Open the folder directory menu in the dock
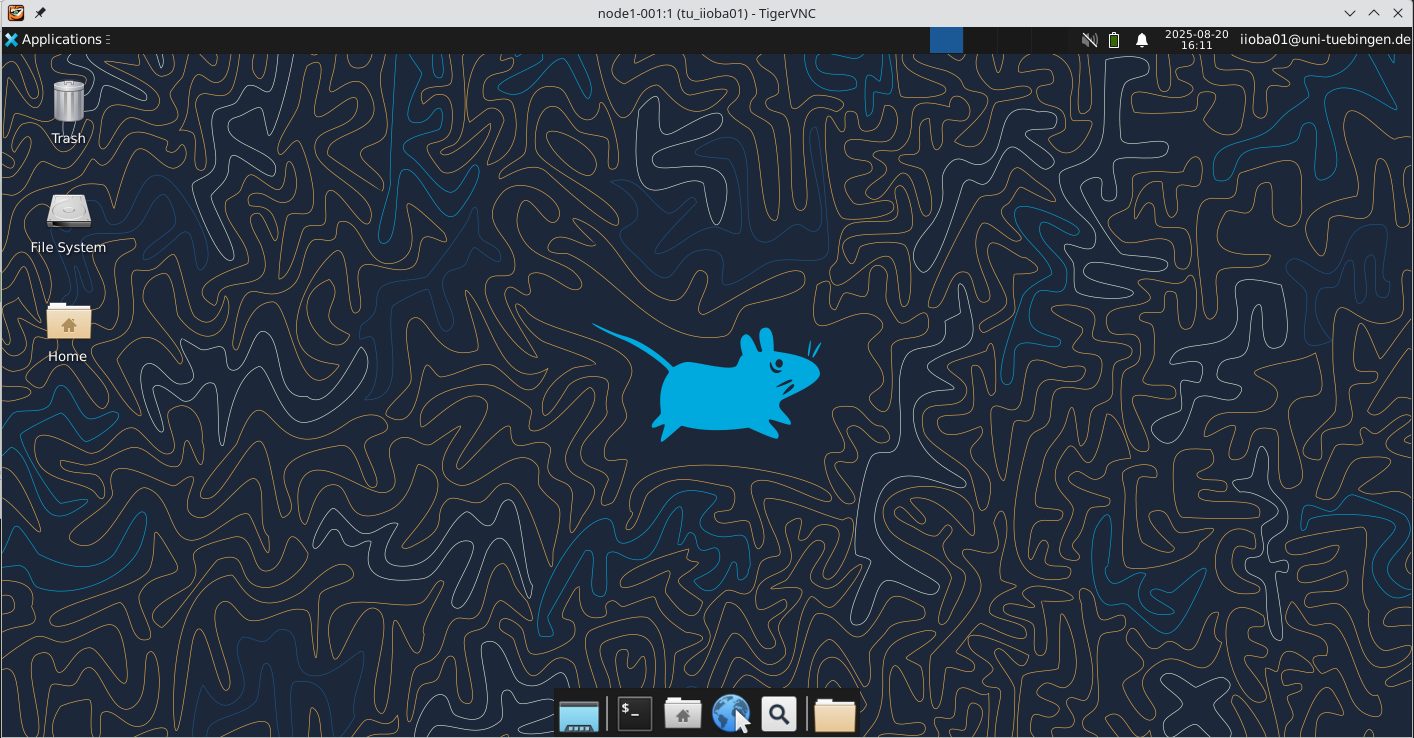 (x=835, y=714)
